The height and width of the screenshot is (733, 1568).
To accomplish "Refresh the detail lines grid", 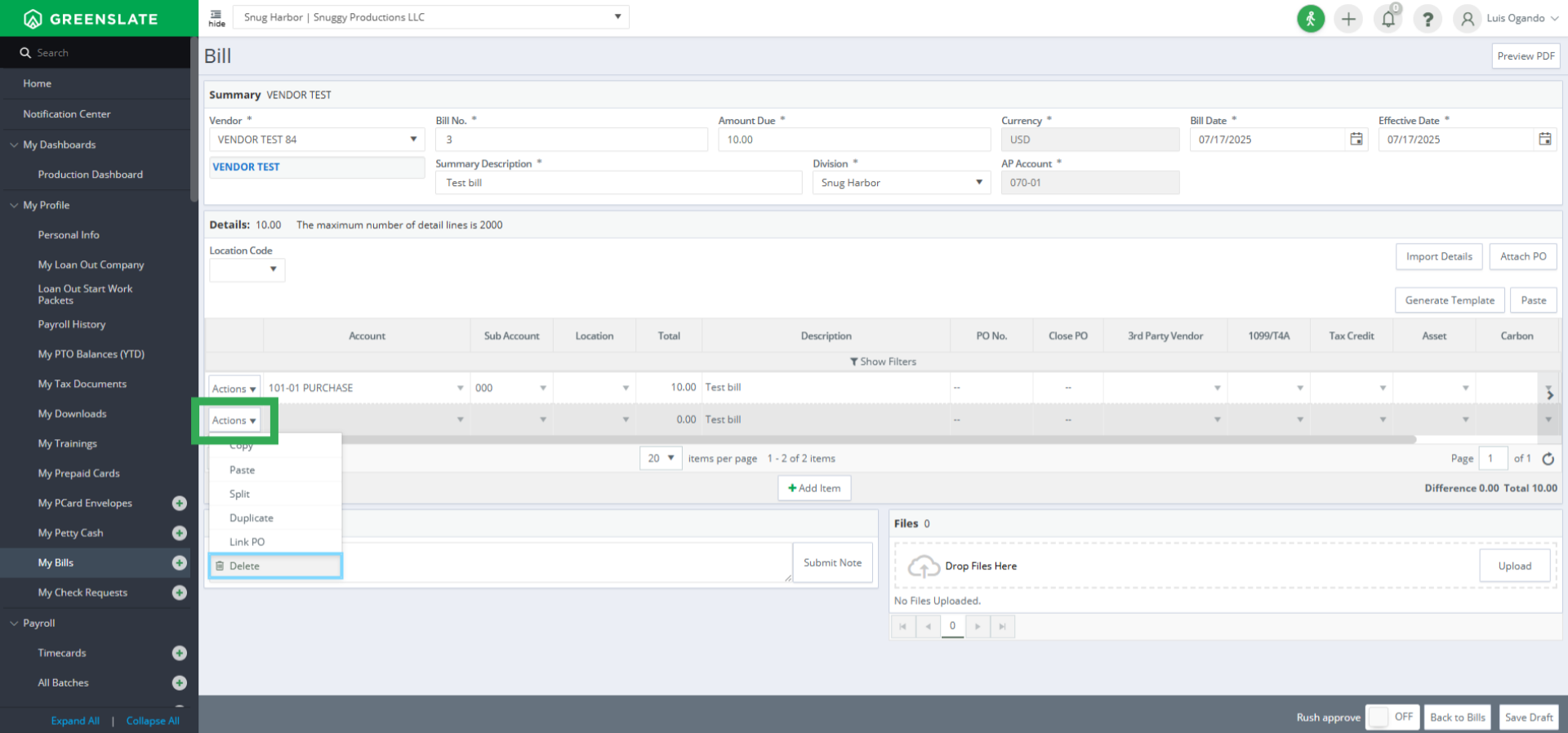I will pos(1548,459).
